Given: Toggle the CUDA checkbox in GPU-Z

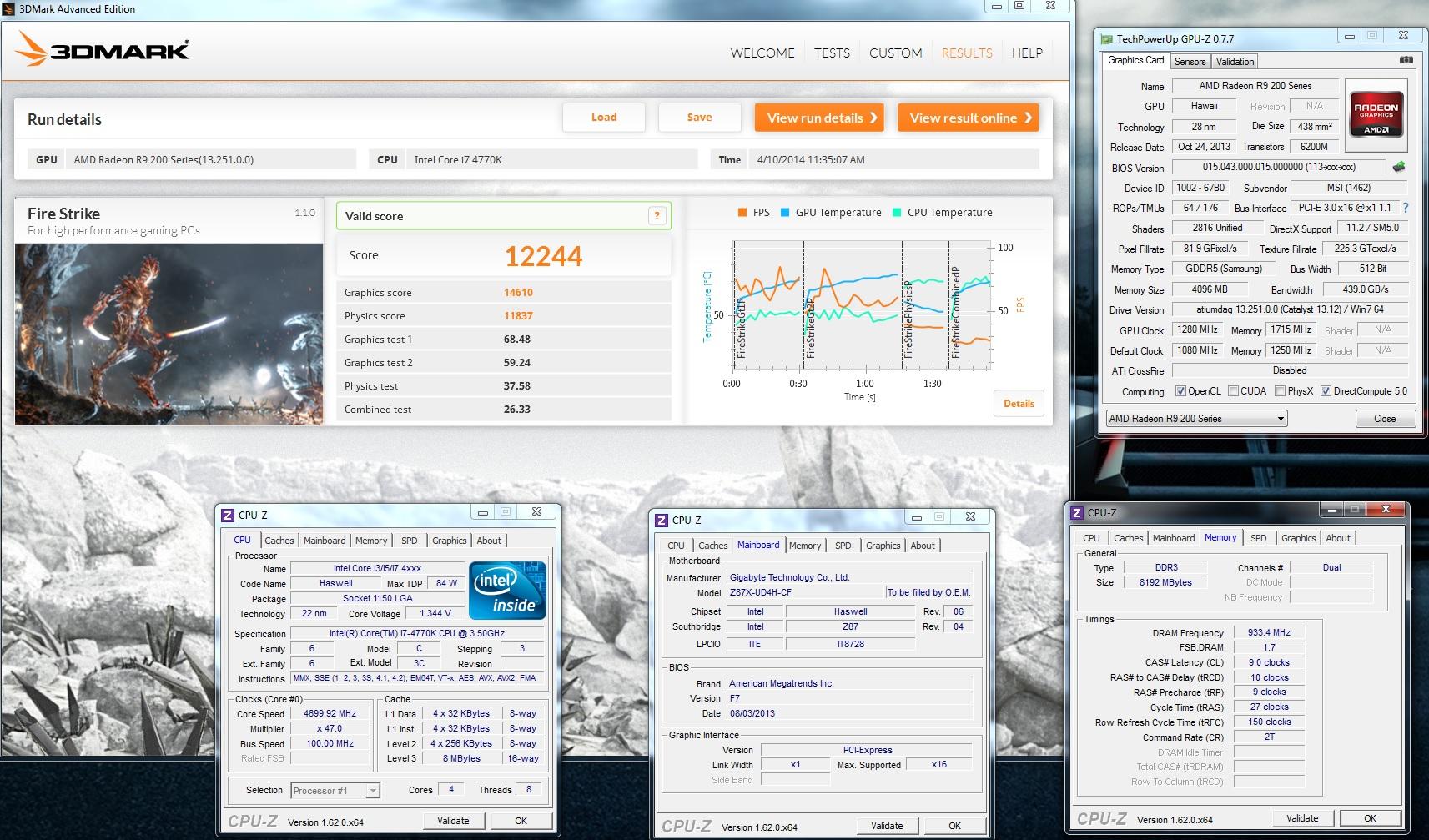Looking at the screenshot, I should [x=1233, y=391].
